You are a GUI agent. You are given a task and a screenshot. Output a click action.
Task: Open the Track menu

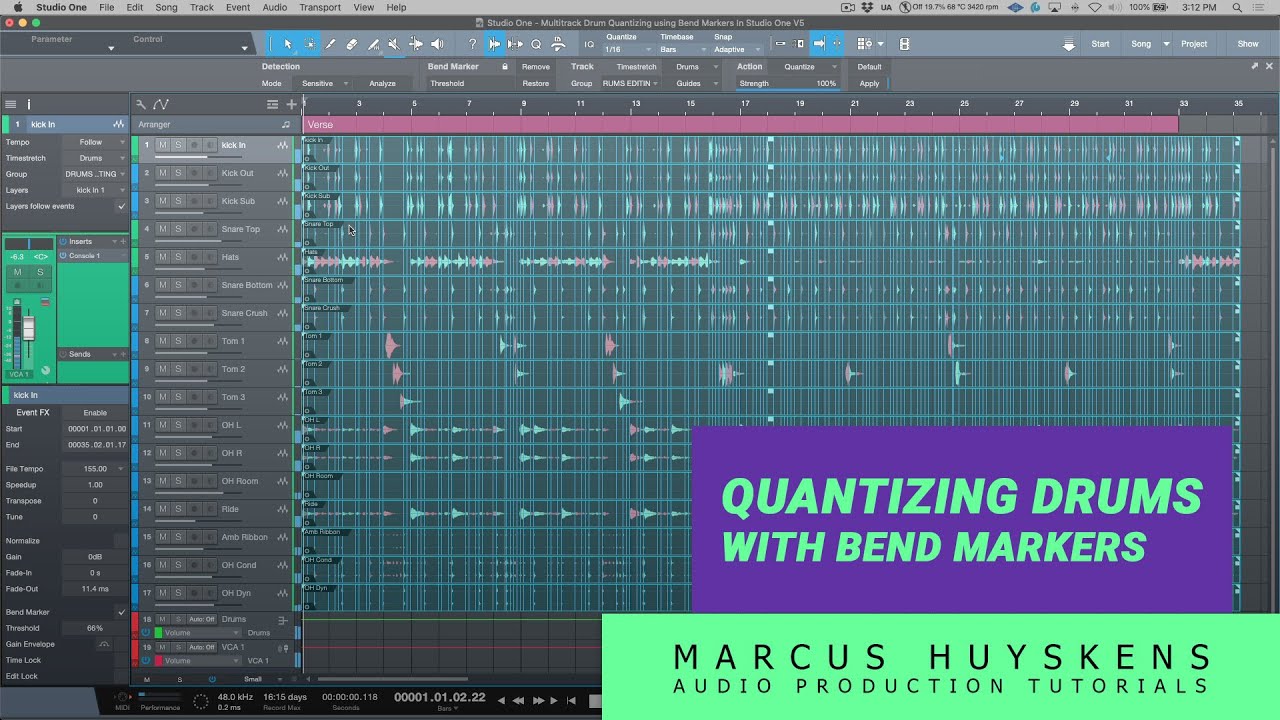pyautogui.click(x=202, y=7)
